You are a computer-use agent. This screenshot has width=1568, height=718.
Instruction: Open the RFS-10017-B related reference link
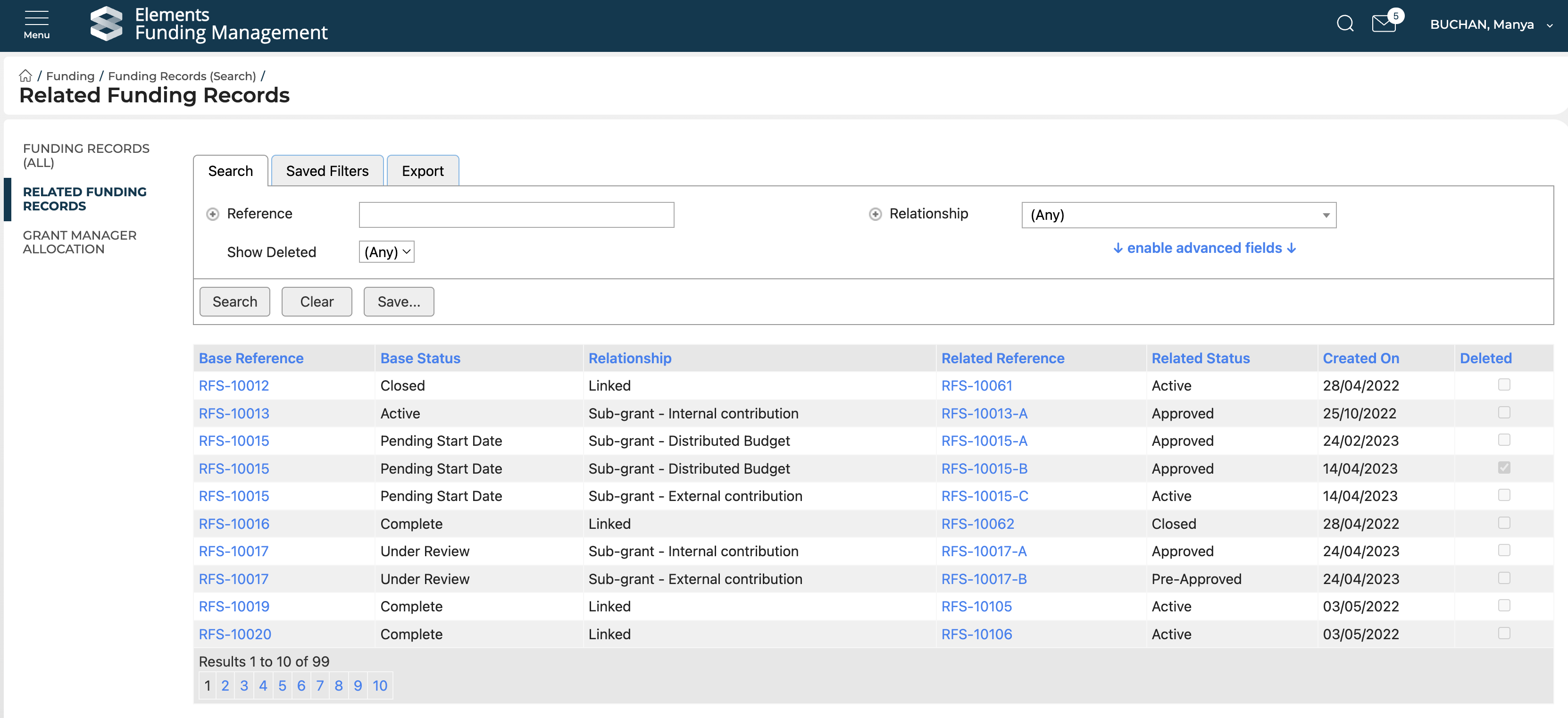984,579
